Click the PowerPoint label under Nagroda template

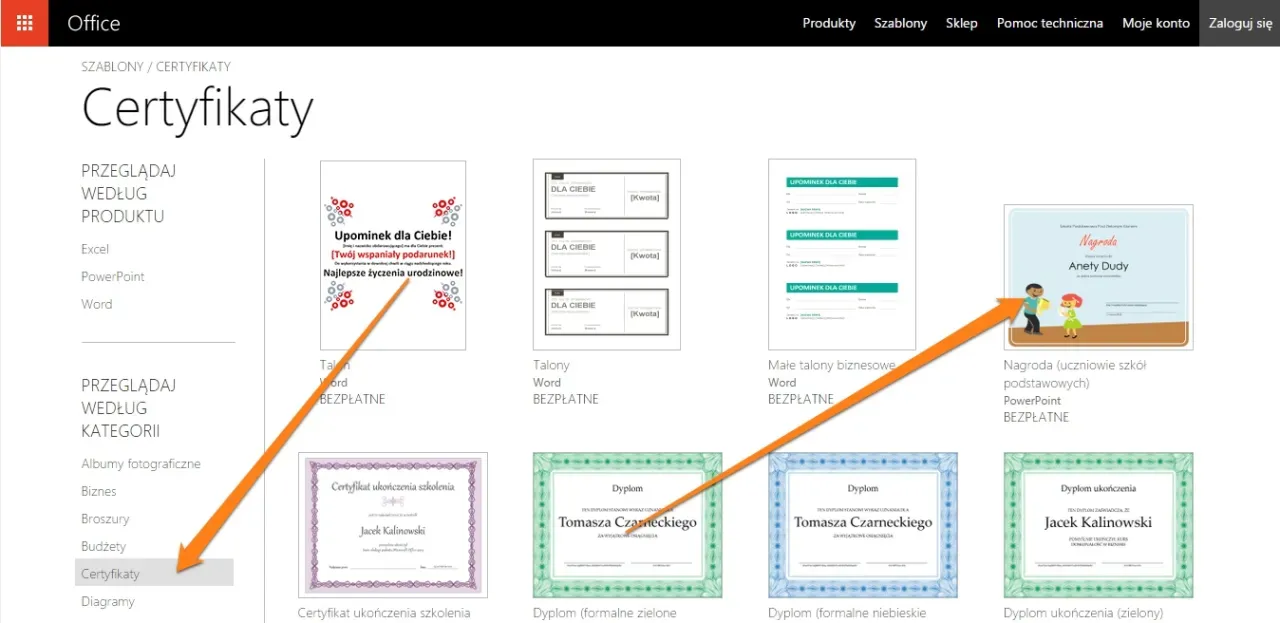1032,401
